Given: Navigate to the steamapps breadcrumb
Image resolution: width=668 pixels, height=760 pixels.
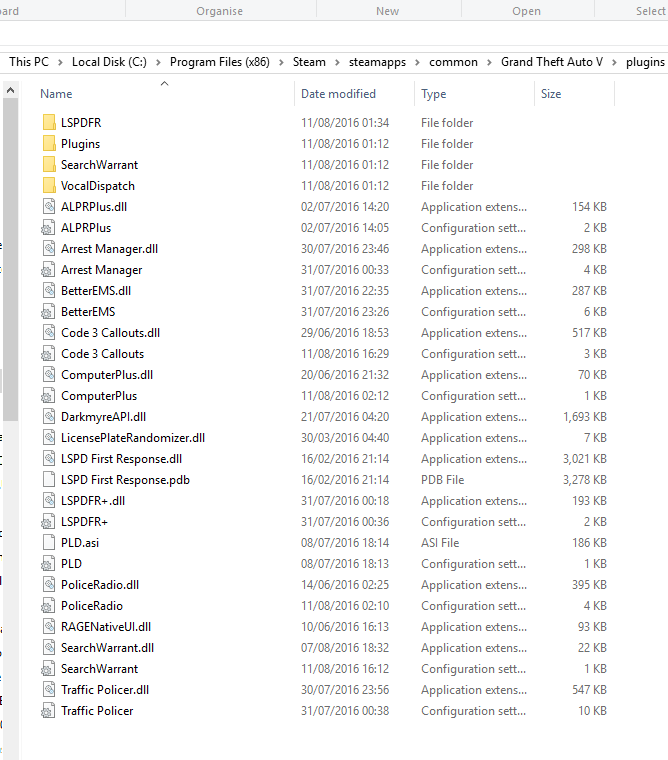Looking at the screenshot, I should (x=377, y=62).
